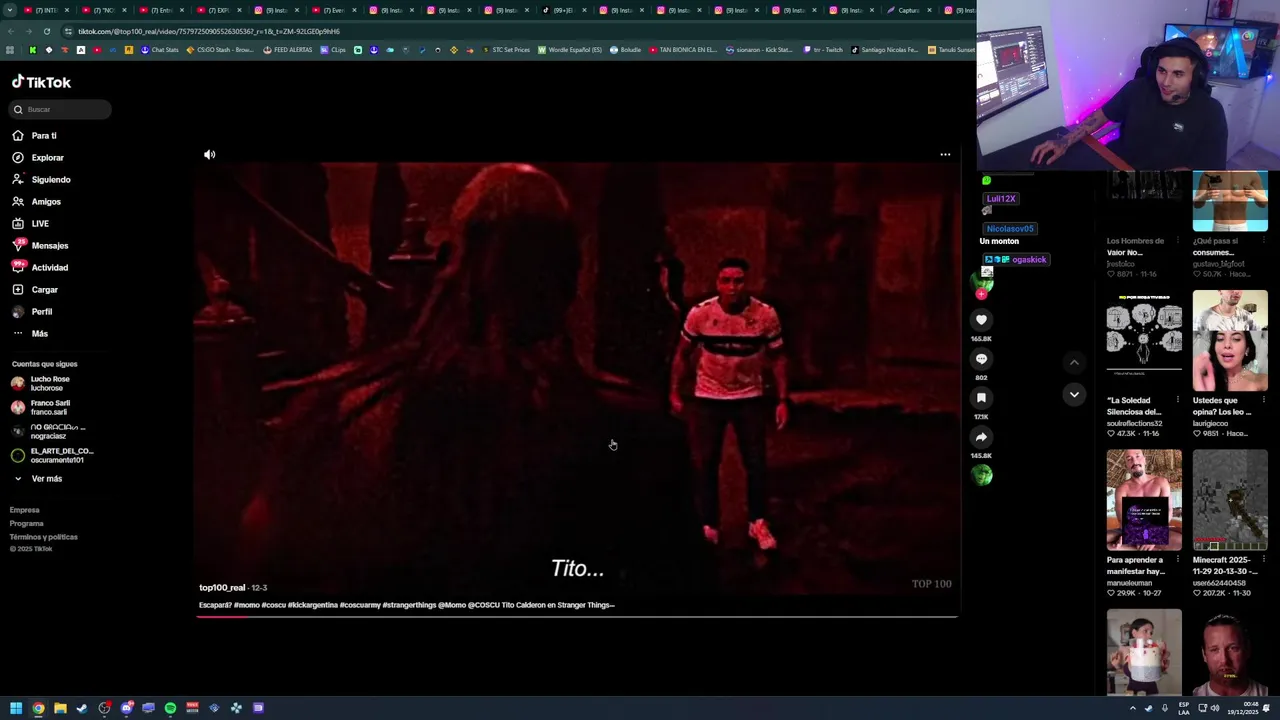Open the Windows Start menu
Viewport: 1280px width, 720px height.
tap(16, 708)
